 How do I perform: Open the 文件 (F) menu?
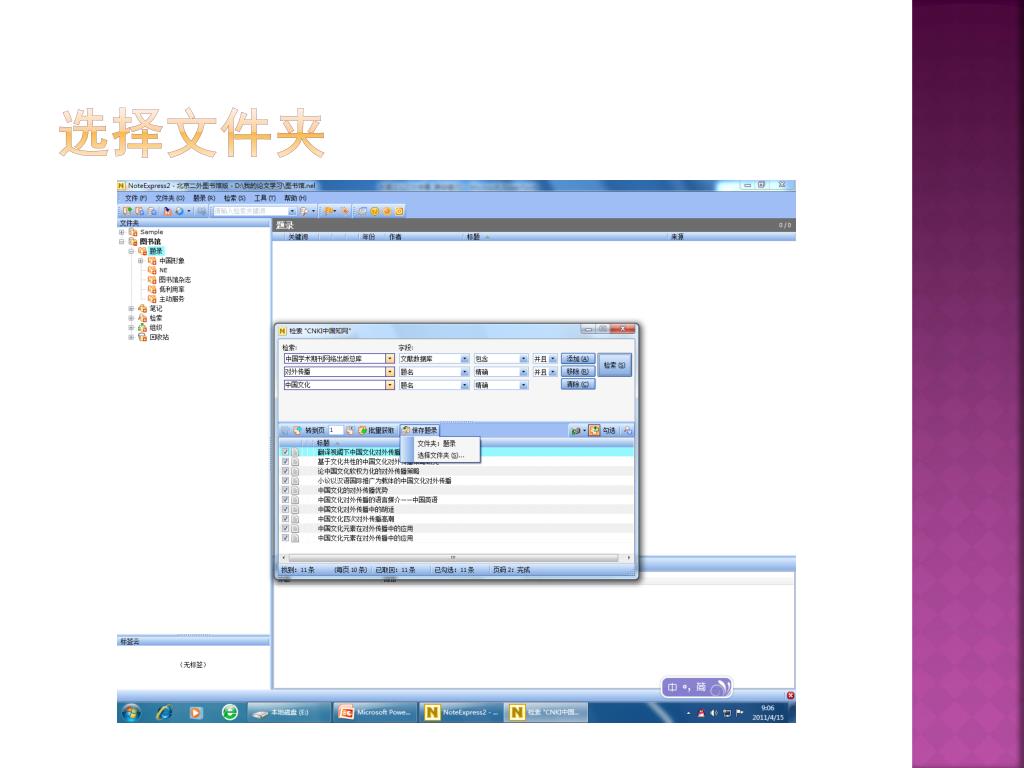(x=135, y=198)
